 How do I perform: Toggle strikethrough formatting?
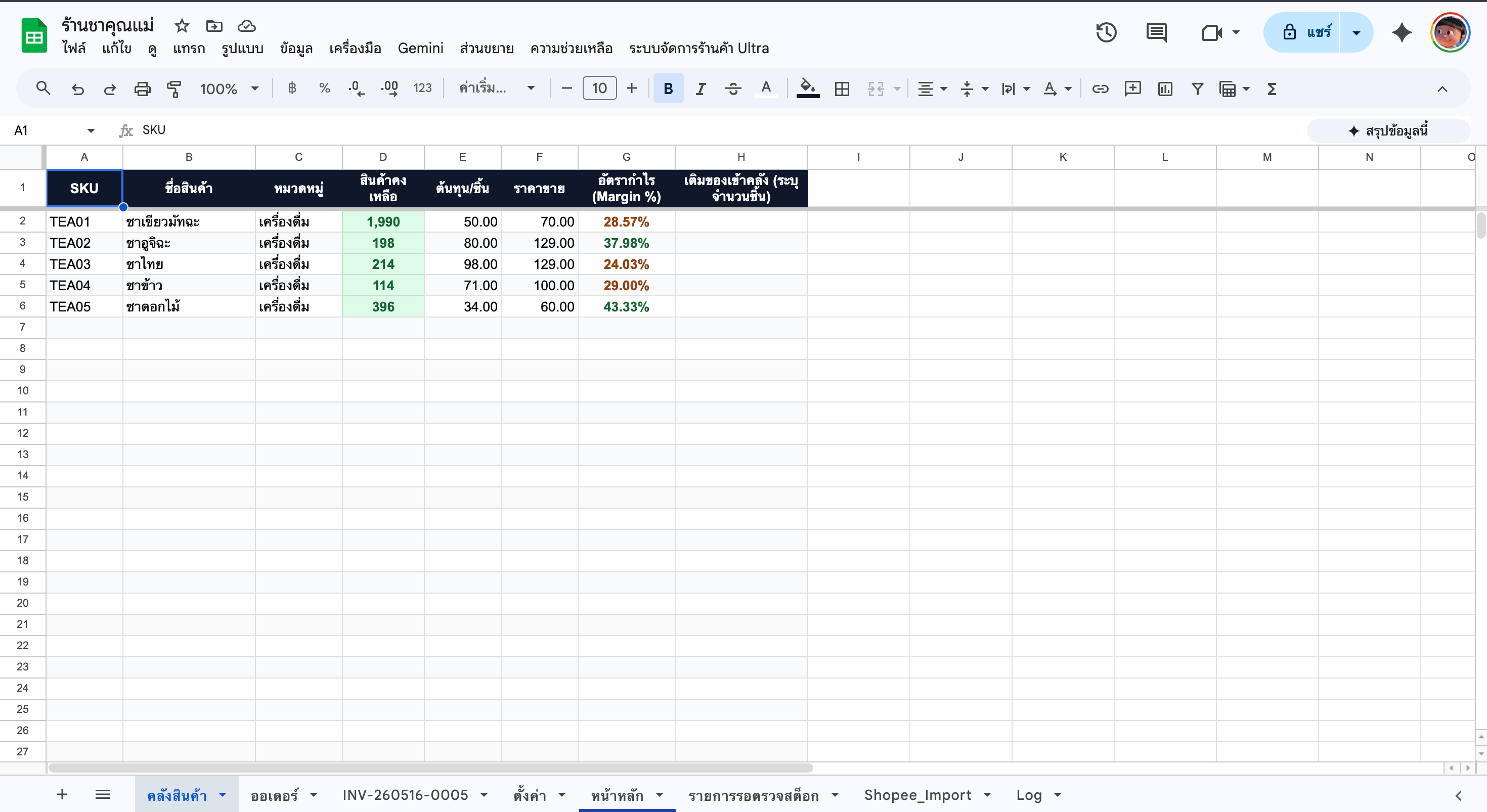pos(732,88)
